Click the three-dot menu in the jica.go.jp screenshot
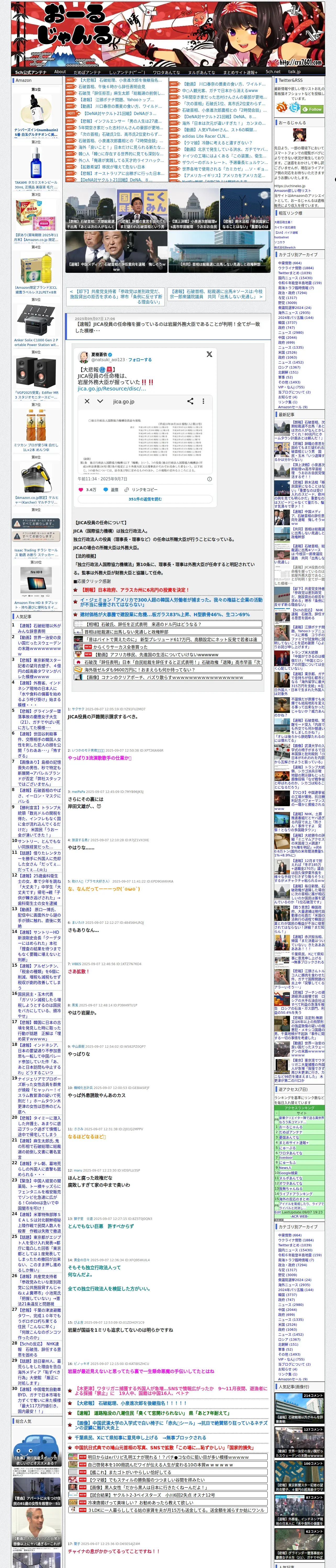The width and height of the screenshot is (336, 1568). pyautogui.click(x=204, y=401)
